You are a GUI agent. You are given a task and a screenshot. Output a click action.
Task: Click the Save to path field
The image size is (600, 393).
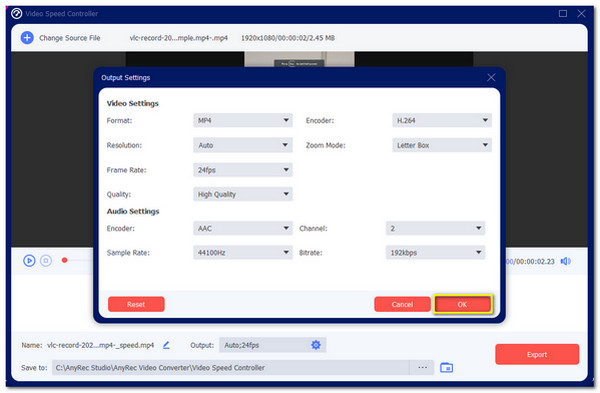click(230, 367)
